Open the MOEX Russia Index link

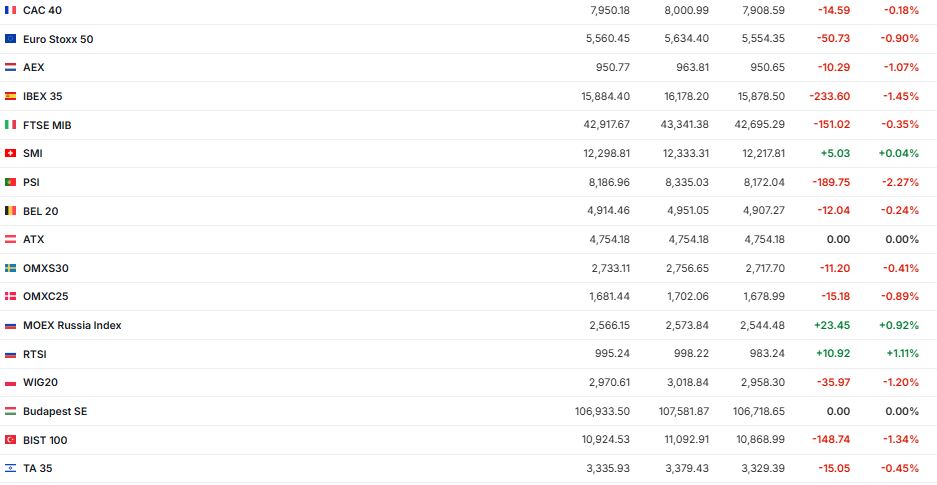(x=72, y=326)
